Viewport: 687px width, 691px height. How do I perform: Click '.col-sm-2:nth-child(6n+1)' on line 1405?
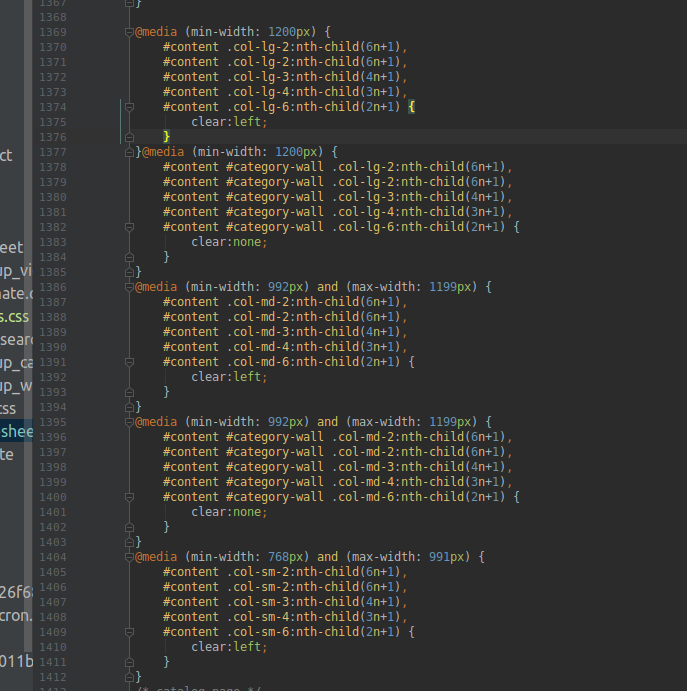pos(313,572)
